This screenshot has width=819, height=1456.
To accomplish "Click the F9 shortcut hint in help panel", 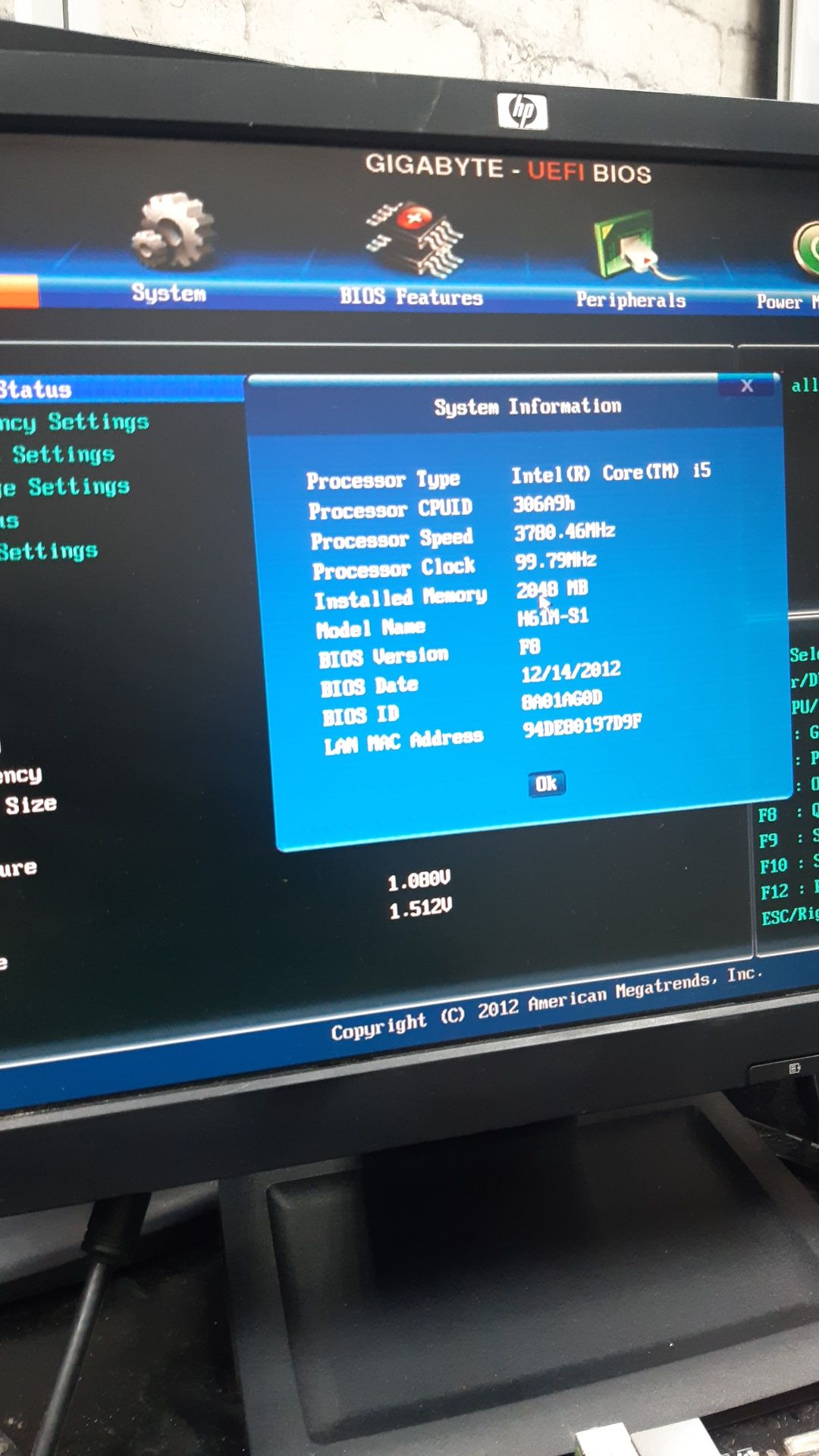I will [x=789, y=839].
